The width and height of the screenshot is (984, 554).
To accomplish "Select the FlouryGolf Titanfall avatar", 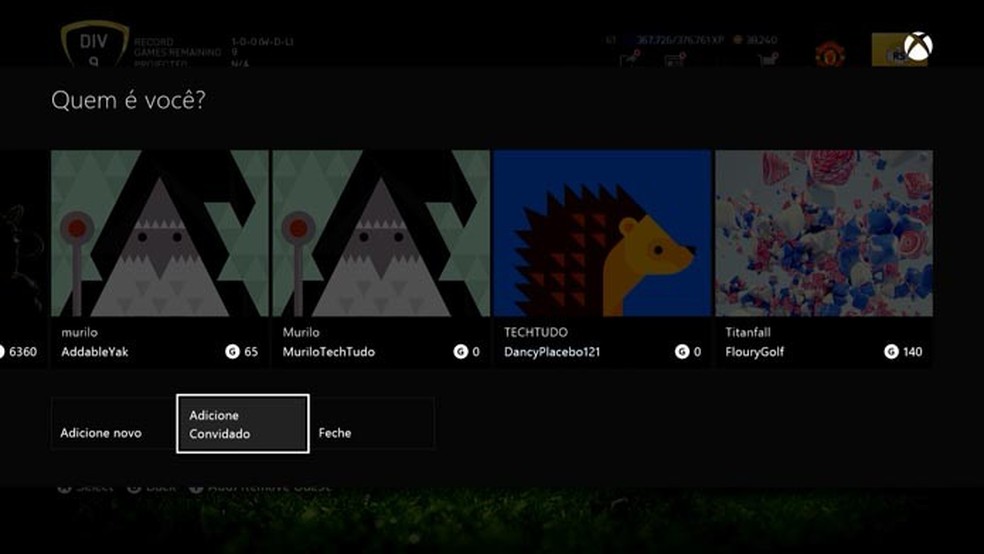I will [x=824, y=233].
